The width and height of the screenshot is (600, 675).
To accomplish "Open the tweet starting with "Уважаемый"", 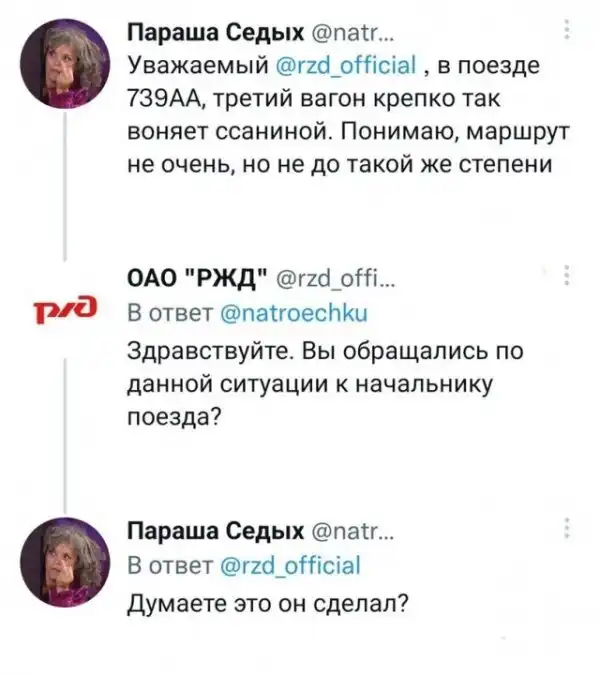I will pos(330,130).
